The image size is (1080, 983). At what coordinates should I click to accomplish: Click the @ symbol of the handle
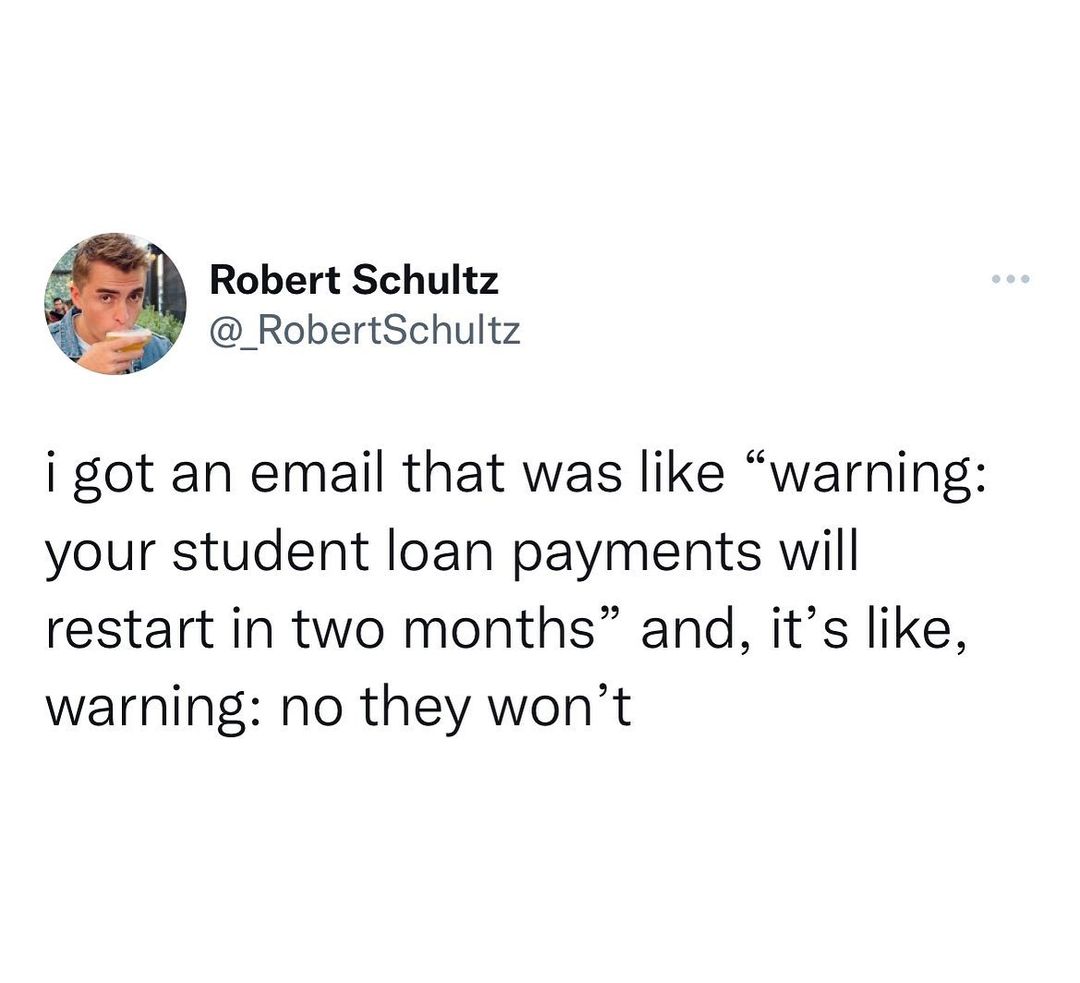coord(222,332)
